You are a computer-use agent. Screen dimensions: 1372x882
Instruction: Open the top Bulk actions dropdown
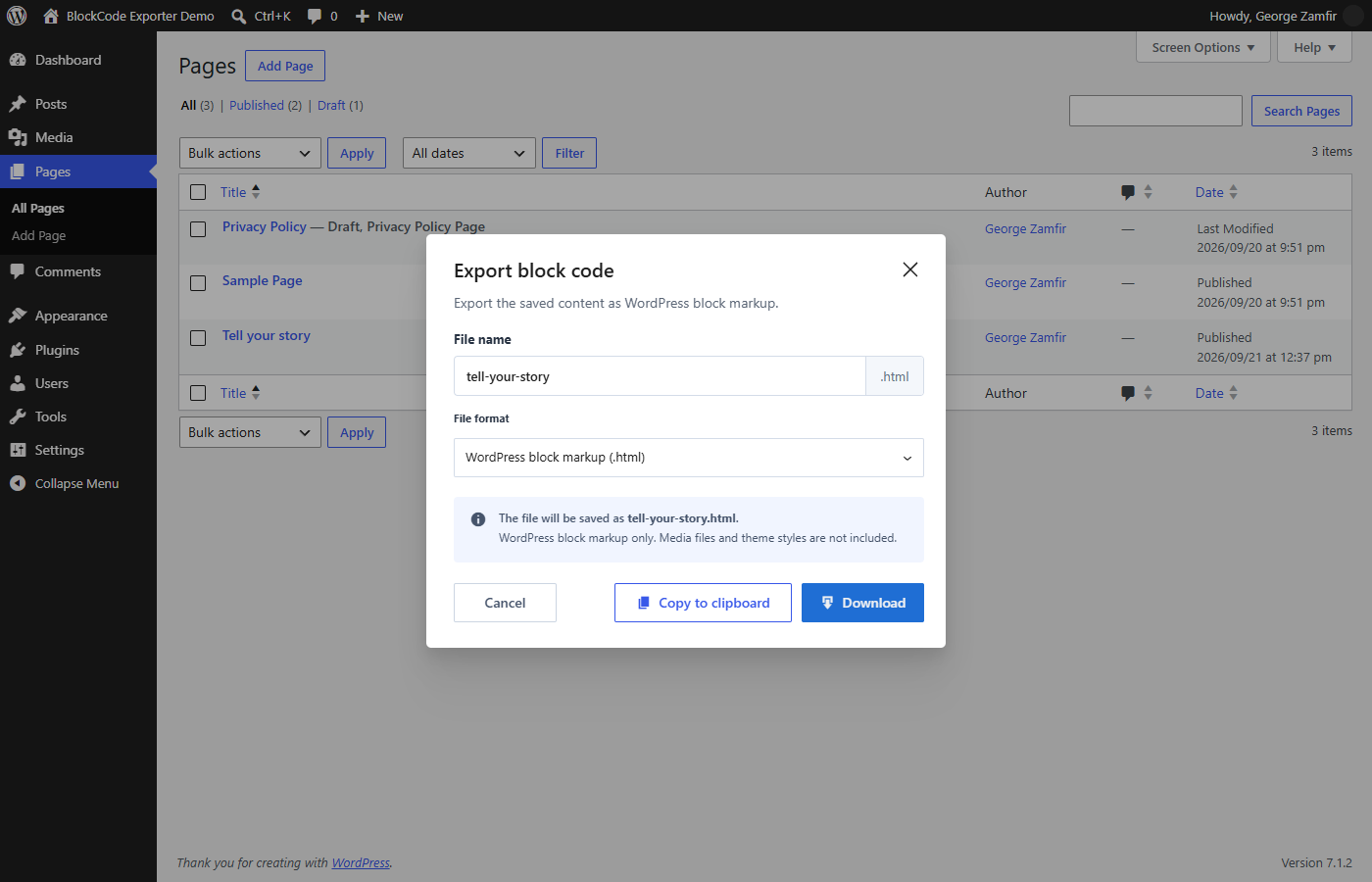pyautogui.click(x=250, y=153)
